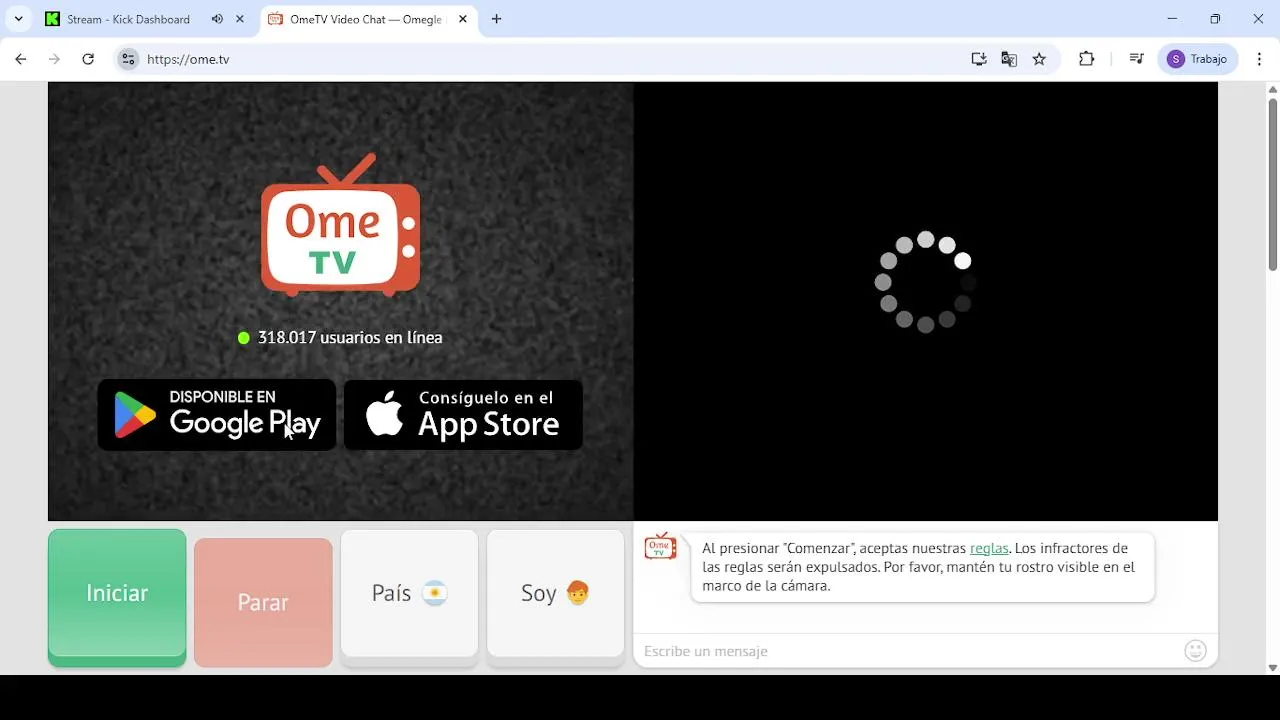Click the OmeTV television logo
The height and width of the screenshot is (720, 1280).
tap(340, 226)
